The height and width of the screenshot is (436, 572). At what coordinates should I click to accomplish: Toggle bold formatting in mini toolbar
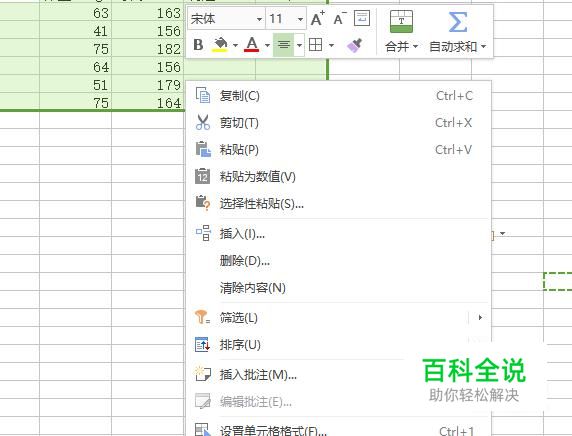click(198, 45)
